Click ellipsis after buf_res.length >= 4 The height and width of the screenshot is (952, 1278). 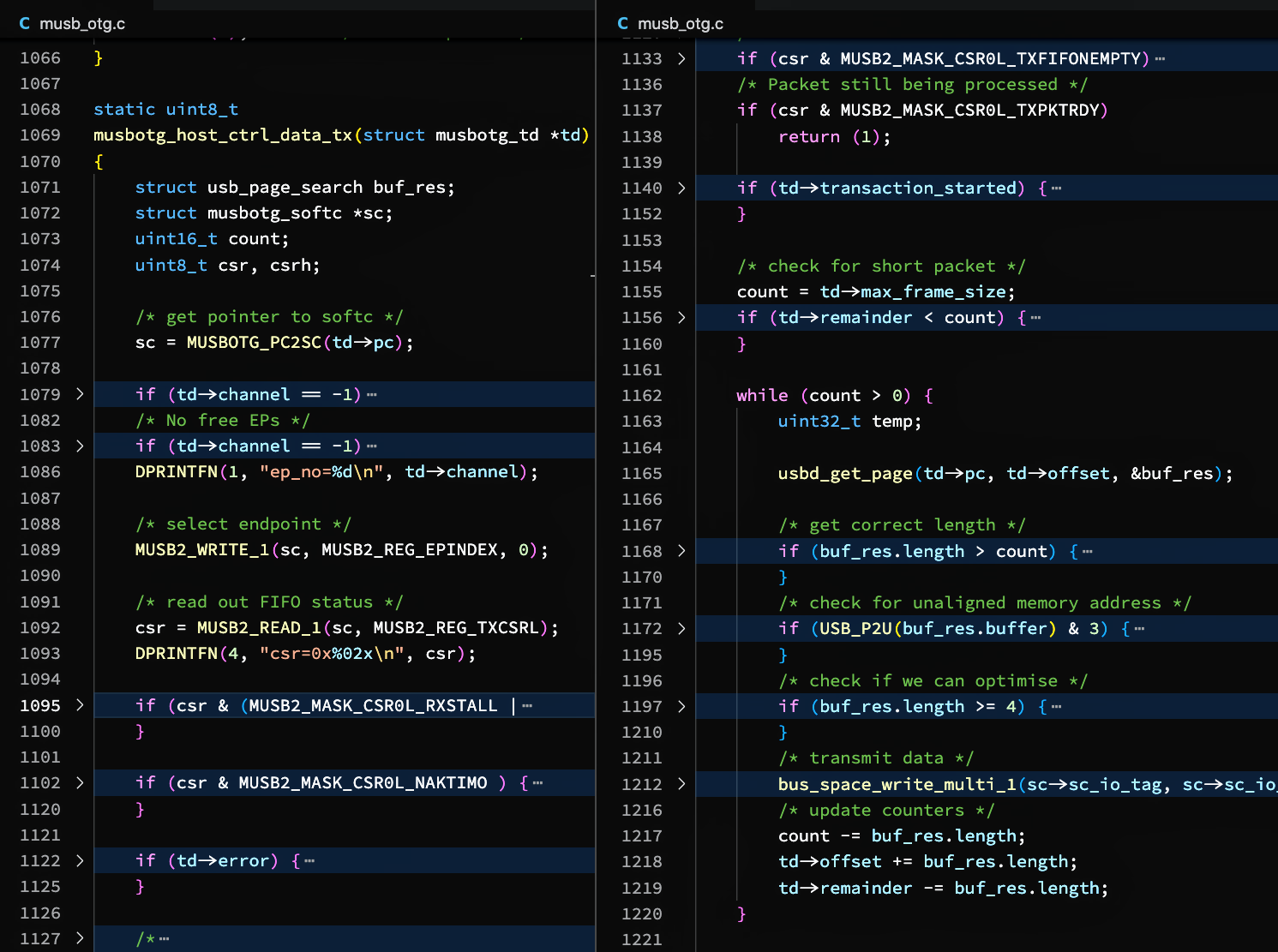1056,707
